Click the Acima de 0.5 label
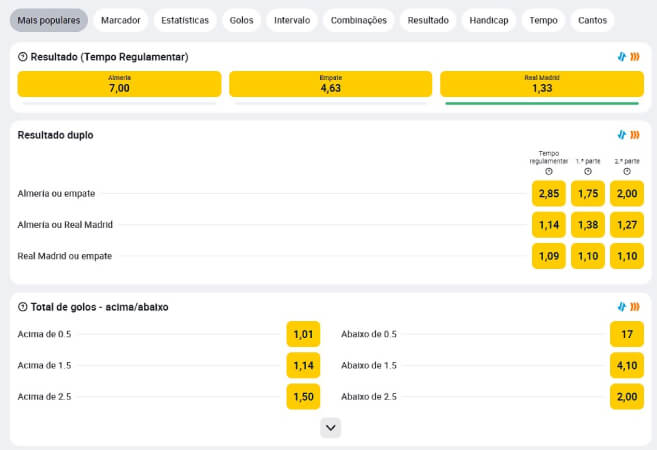 44,334
